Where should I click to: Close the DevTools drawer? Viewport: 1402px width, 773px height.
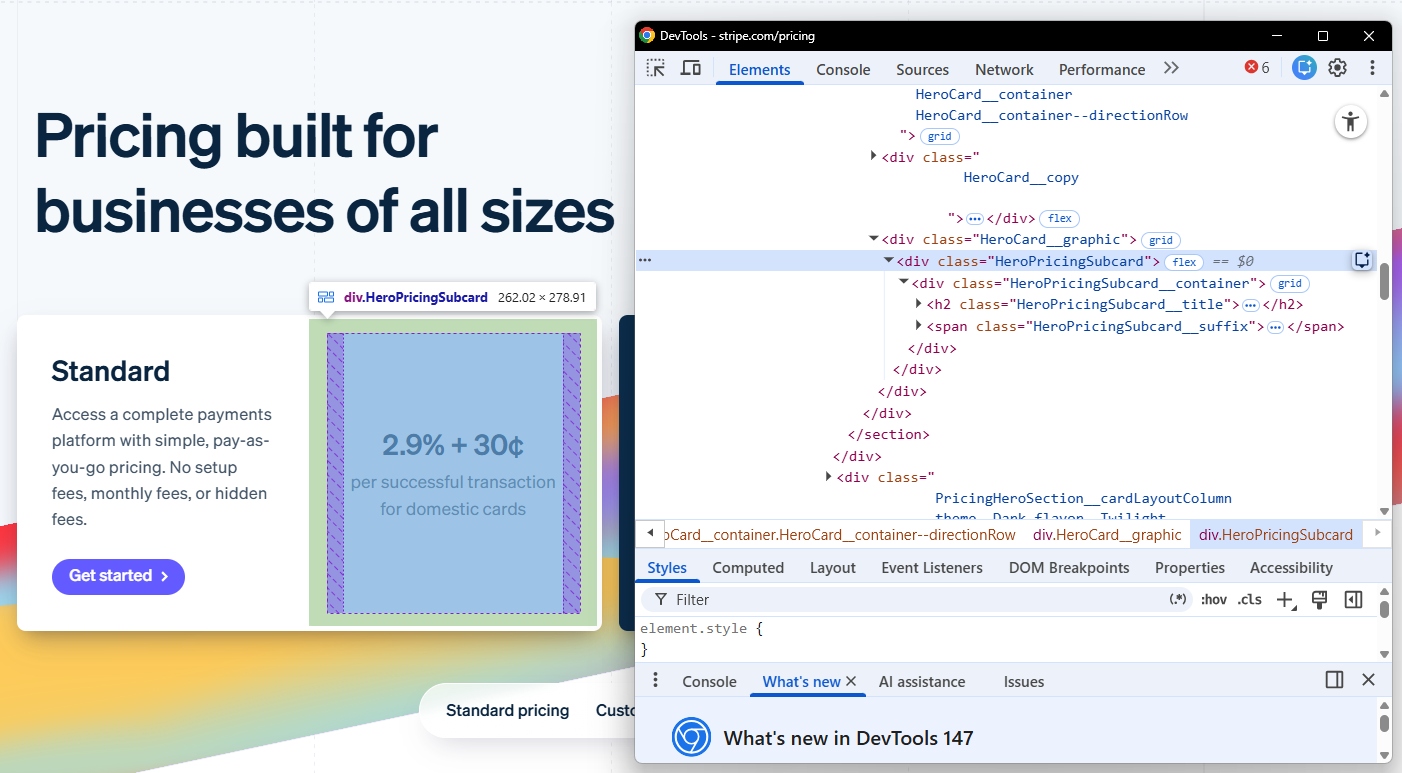[1368, 680]
